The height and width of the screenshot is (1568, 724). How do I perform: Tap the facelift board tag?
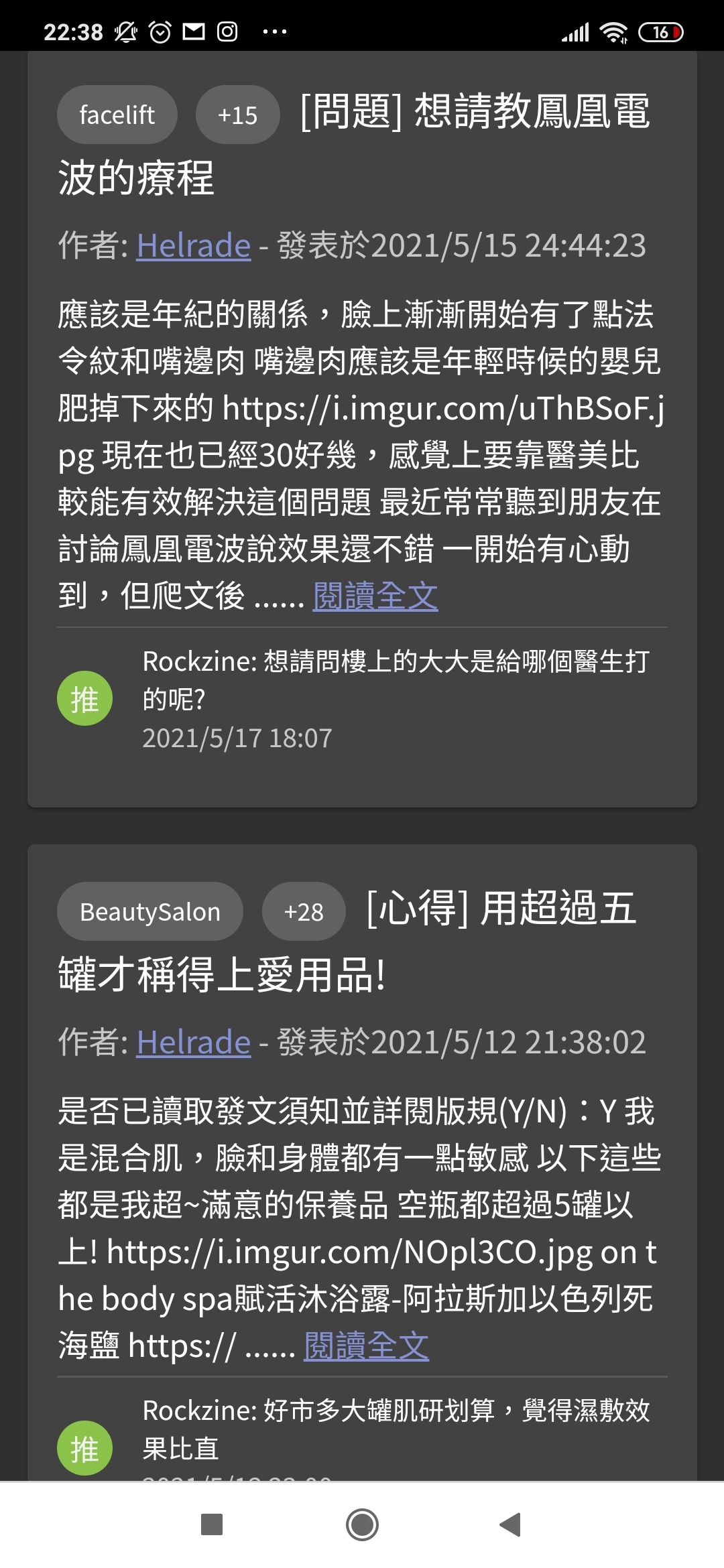[x=117, y=115]
